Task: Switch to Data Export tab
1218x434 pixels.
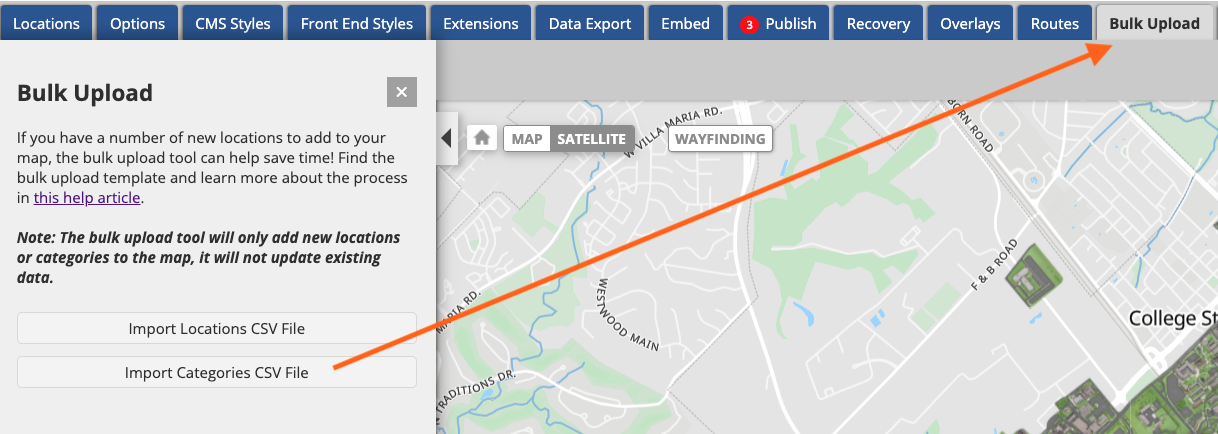Action: pos(590,23)
